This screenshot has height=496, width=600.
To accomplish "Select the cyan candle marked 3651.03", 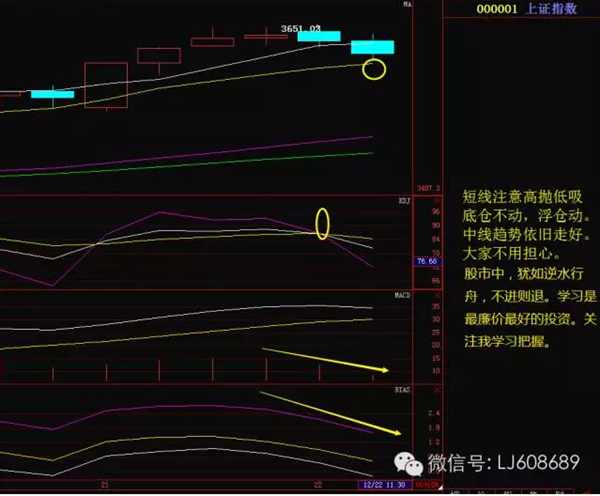I will [319, 36].
